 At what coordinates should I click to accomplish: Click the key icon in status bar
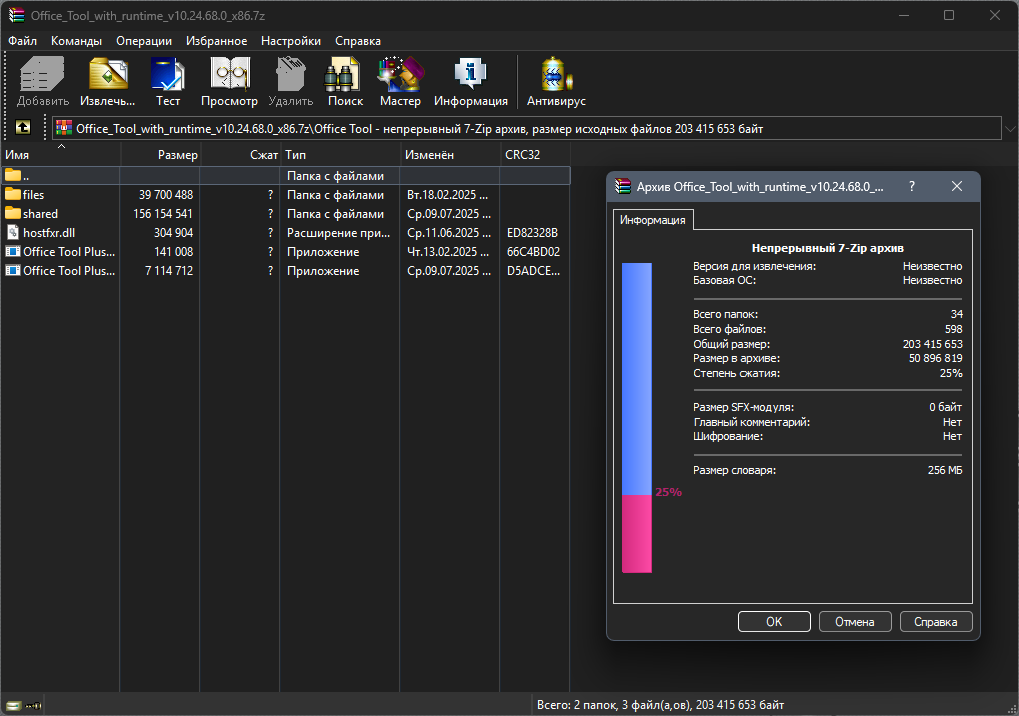coord(33,705)
